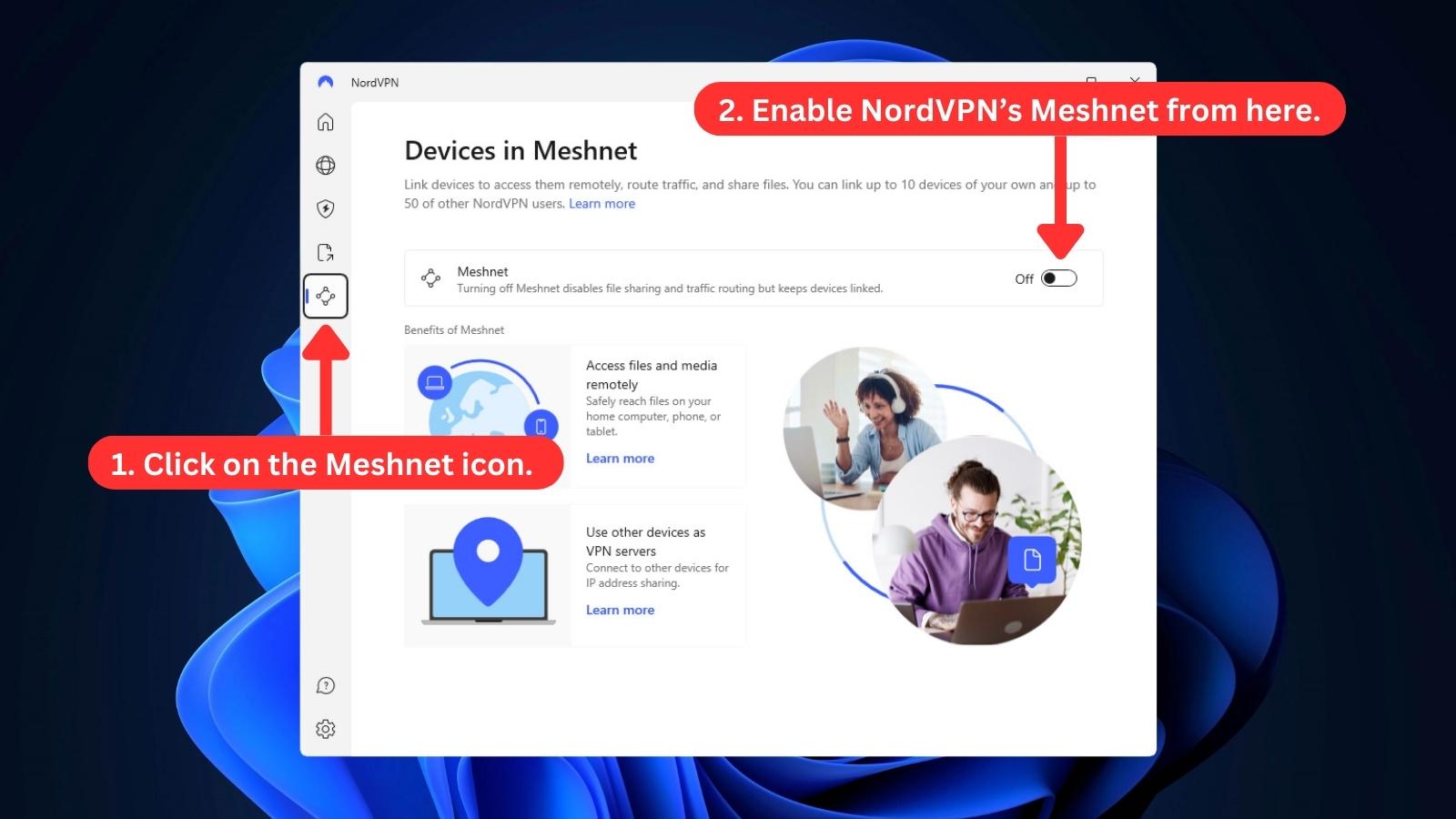The height and width of the screenshot is (819, 1456).
Task: Open the file sharing icon in sidebar
Action: [x=326, y=252]
